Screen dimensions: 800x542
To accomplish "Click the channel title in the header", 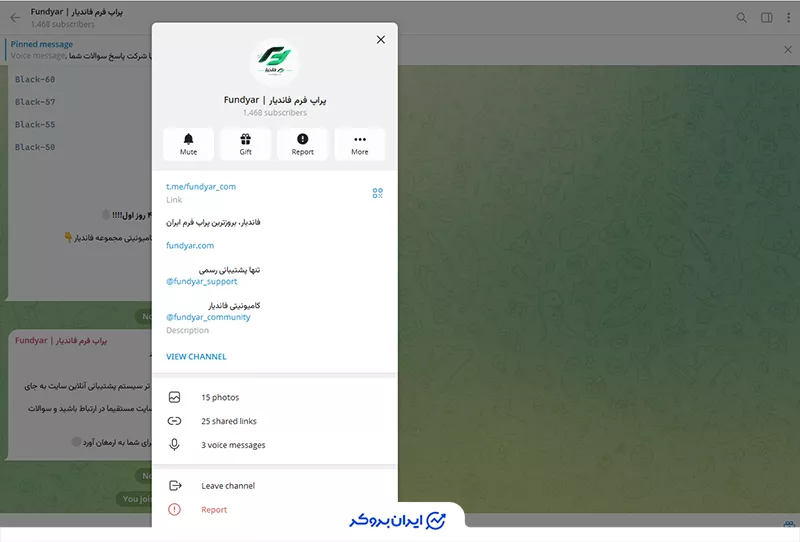I will 77,12.
